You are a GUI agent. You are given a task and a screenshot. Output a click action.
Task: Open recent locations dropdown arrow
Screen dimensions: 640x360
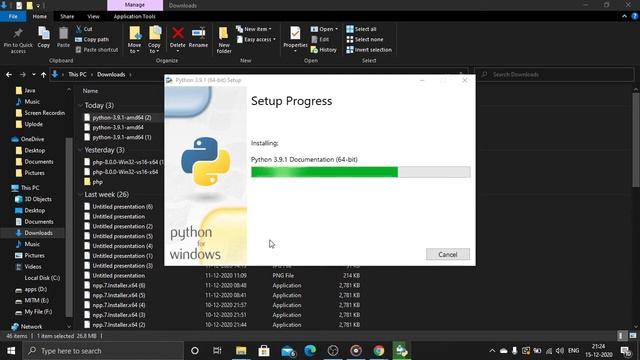[33, 75]
